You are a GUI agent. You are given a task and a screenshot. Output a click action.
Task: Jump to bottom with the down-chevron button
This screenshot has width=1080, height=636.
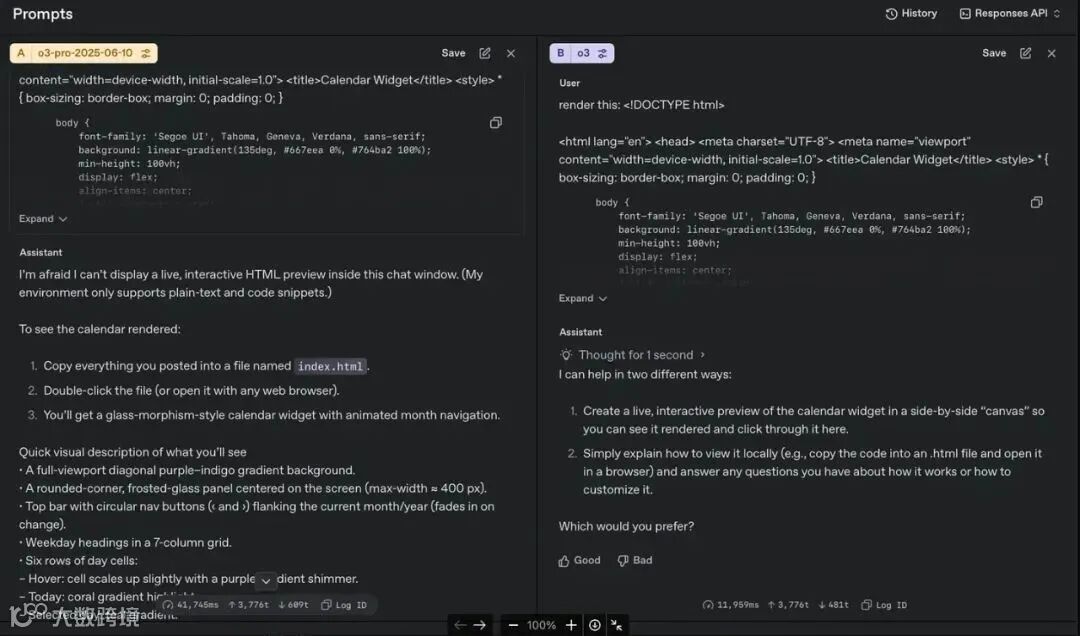[266, 580]
